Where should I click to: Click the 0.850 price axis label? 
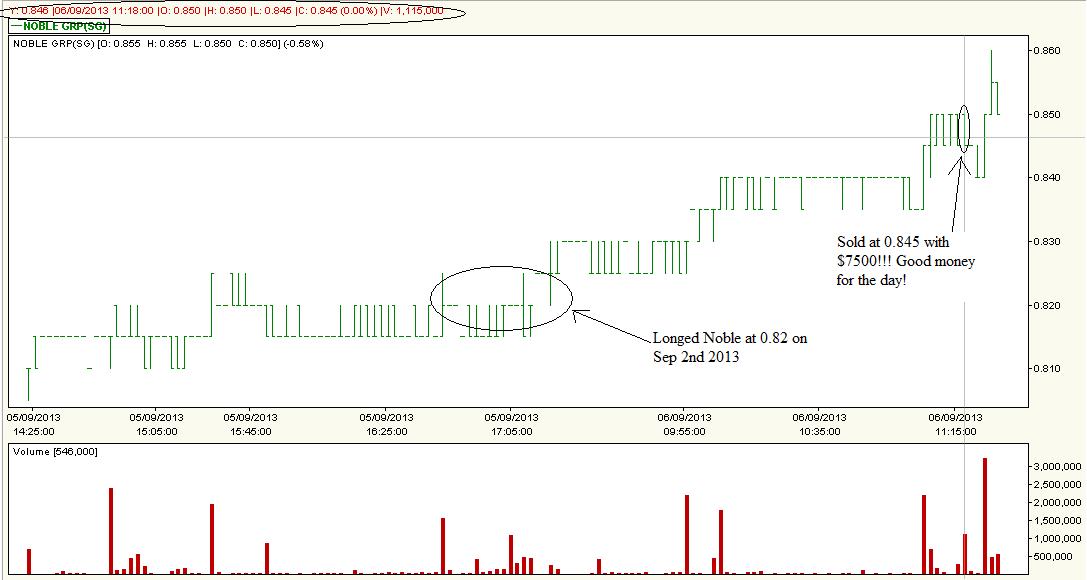tap(1047, 114)
